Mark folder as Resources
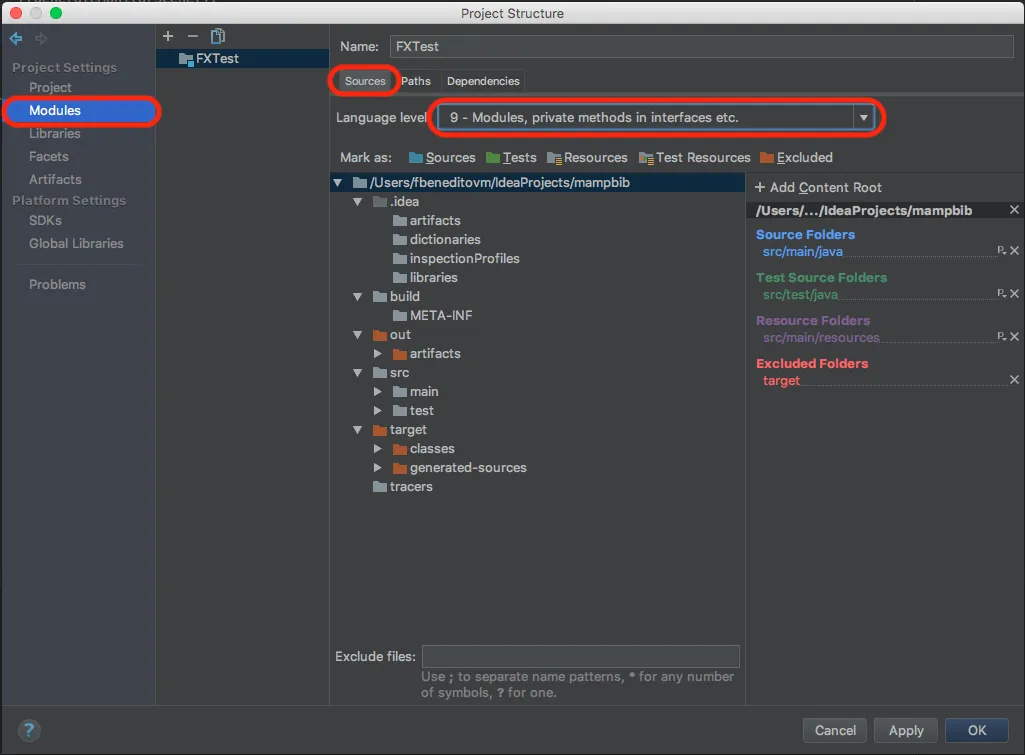The image size is (1025, 755). (x=587, y=158)
